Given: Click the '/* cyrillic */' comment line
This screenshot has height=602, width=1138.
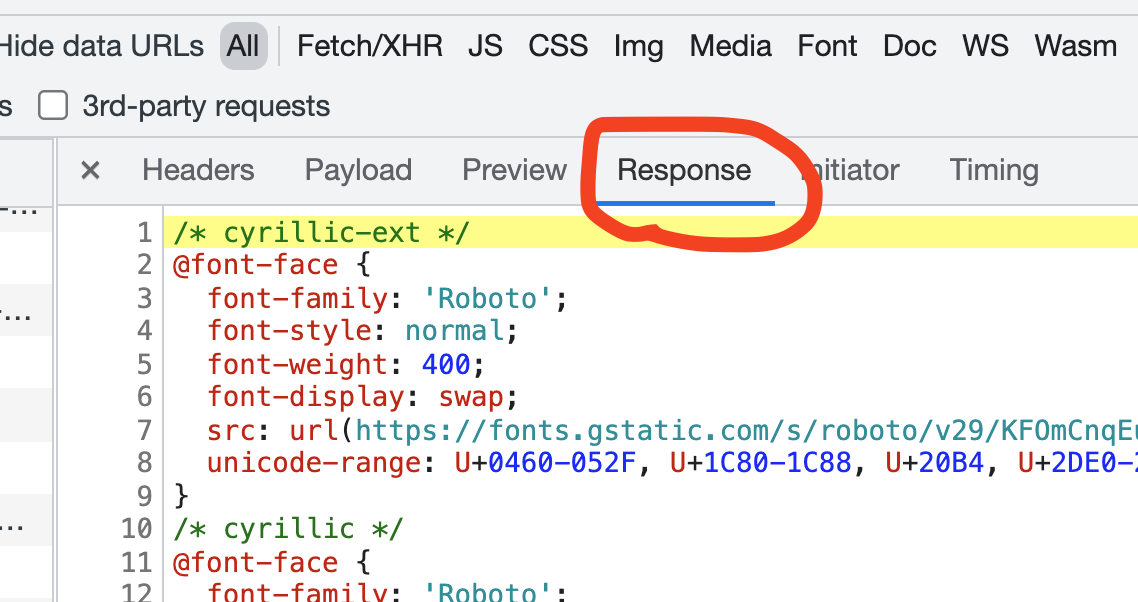Looking at the screenshot, I should (288, 529).
